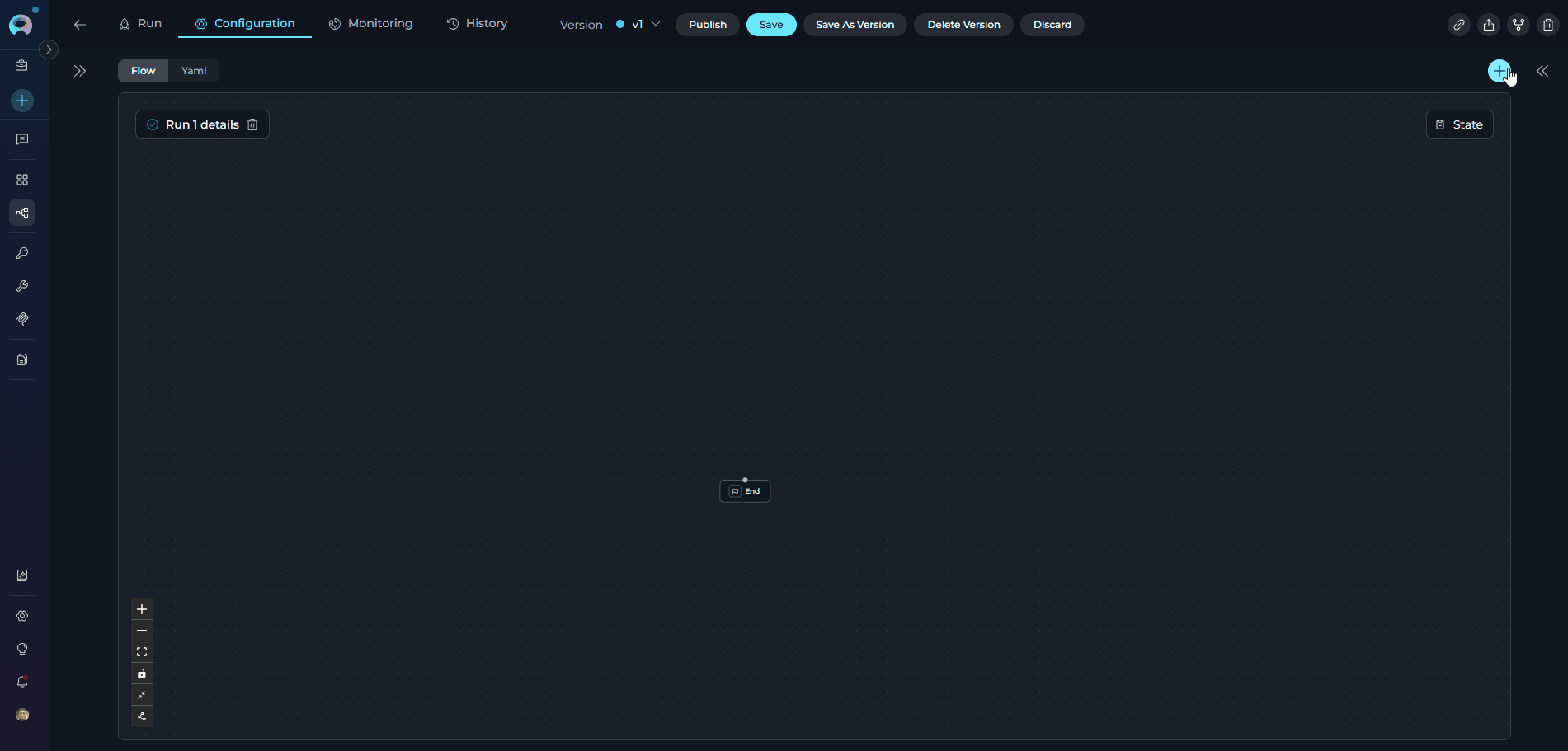Image resolution: width=1568 pixels, height=751 pixels.
Task: Toggle the Flow view mode
Action: tap(142, 71)
